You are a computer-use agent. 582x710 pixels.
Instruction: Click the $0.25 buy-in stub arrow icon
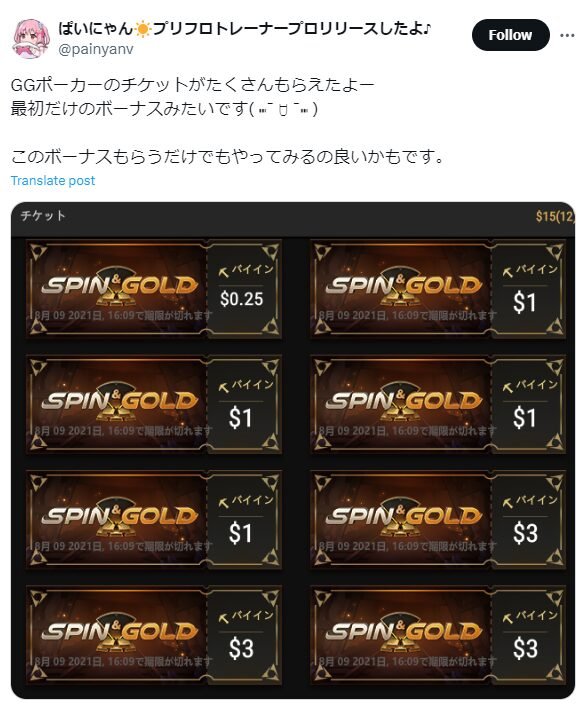pyautogui.click(x=224, y=272)
